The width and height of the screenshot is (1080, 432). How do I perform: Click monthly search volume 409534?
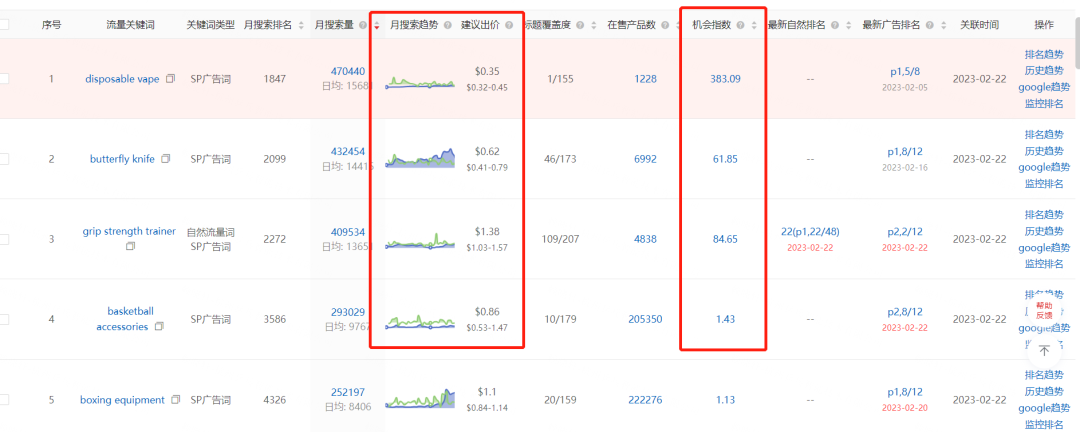click(348, 232)
